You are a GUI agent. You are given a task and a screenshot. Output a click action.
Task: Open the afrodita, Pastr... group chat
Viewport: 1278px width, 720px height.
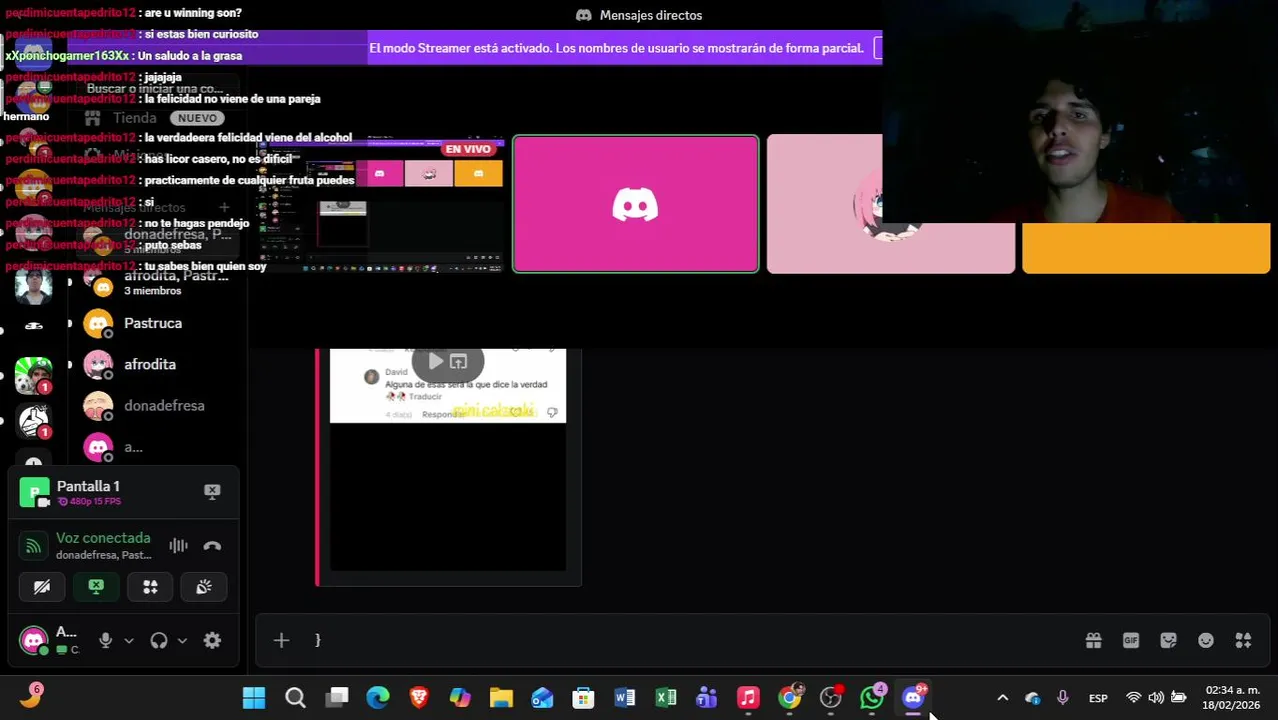[158, 283]
